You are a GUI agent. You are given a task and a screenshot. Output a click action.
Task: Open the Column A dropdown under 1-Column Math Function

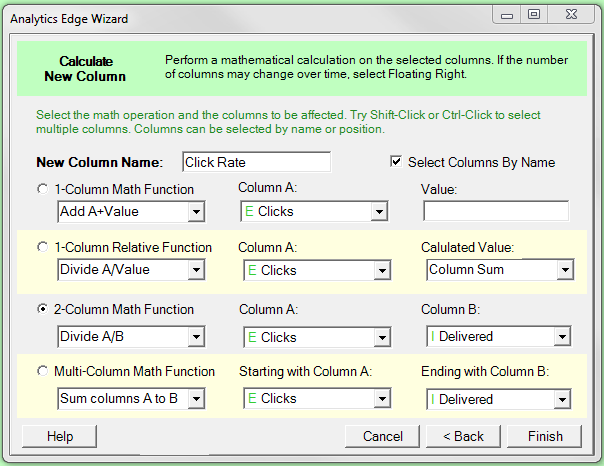point(314,211)
